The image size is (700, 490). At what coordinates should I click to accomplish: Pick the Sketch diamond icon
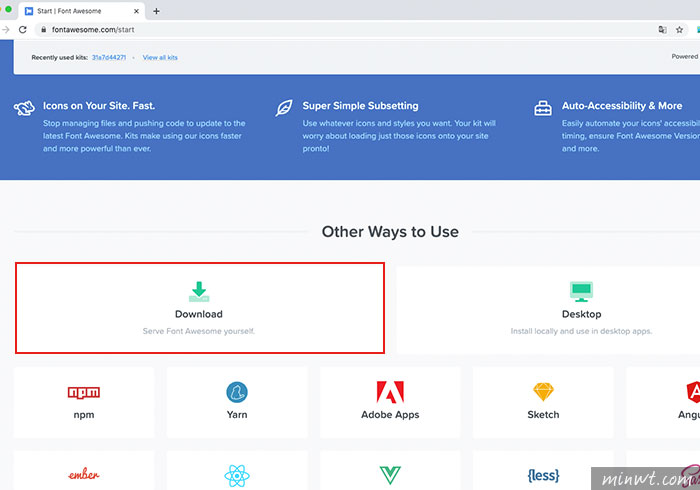coord(543,392)
